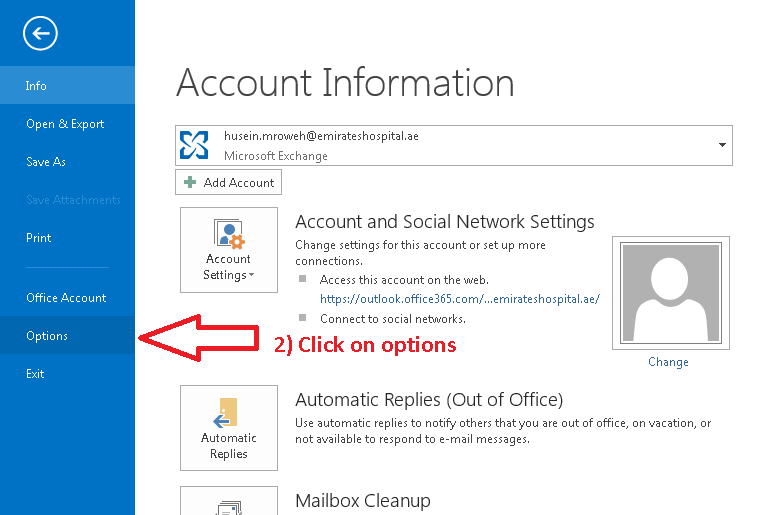Screen dimensions: 765x515
Task: Open the outlook.office365.com web access link
Action: [460, 299]
